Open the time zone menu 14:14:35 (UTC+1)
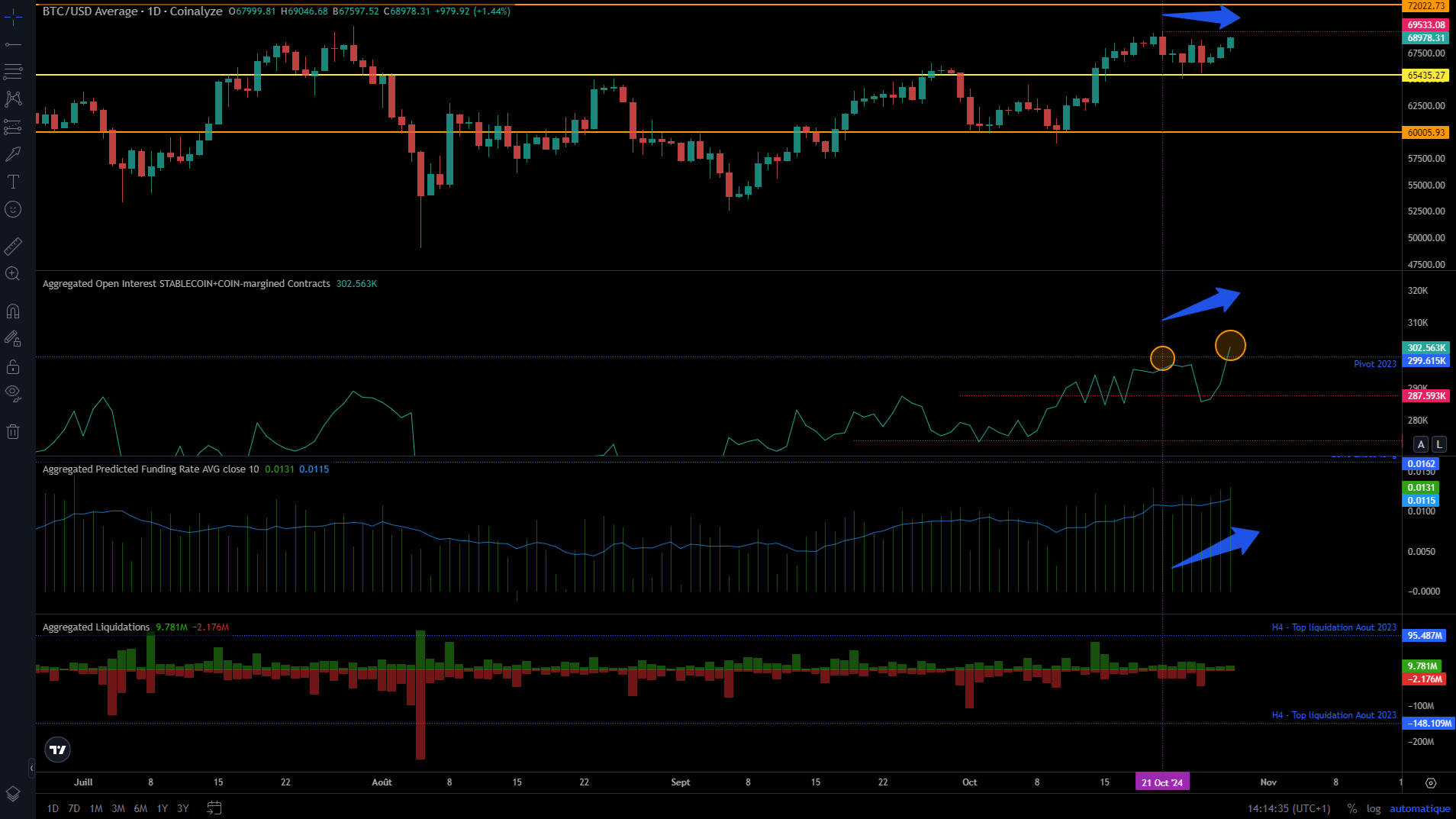This screenshot has height=819, width=1456. (1288, 808)
